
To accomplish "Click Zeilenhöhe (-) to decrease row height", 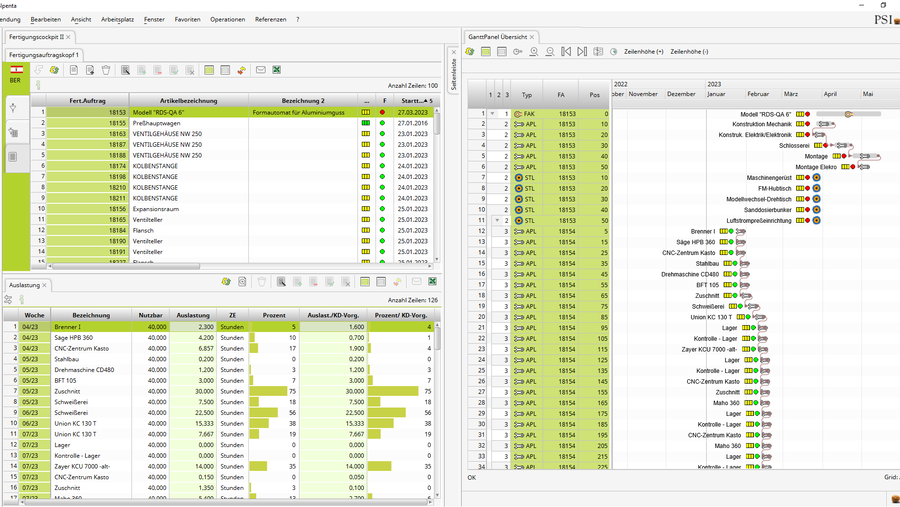I will (x=689, y=51).
